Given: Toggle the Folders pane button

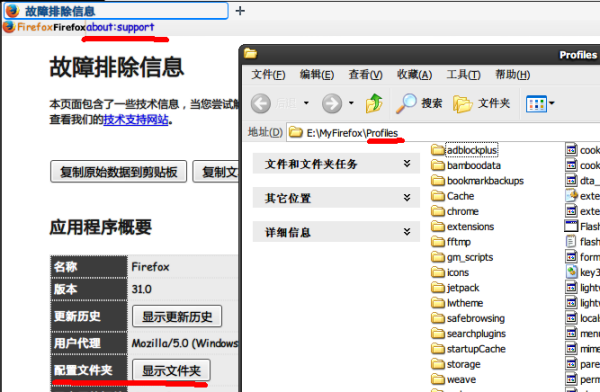Looking at the screenshot, I should click(481, 103).
